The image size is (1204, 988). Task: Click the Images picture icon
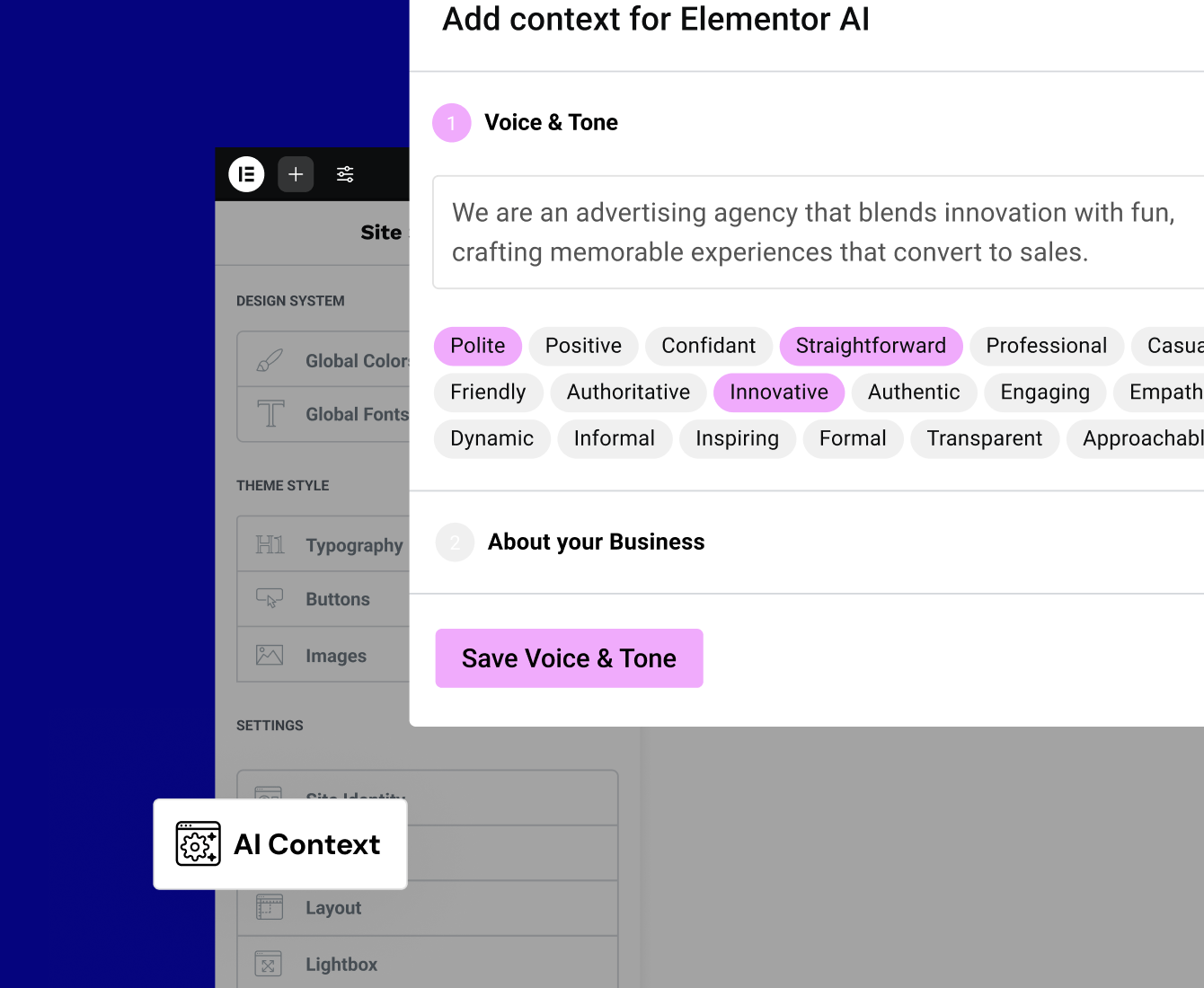pos(270,655)
